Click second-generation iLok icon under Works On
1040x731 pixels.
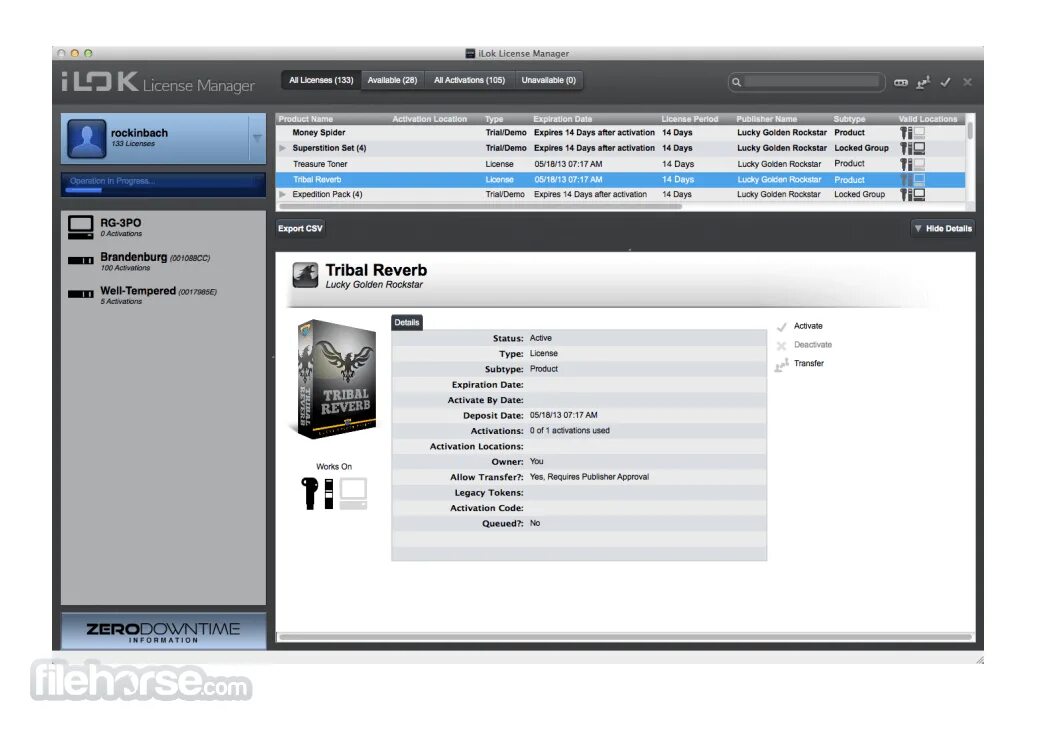pyautogui.click(x=329, y=494)
